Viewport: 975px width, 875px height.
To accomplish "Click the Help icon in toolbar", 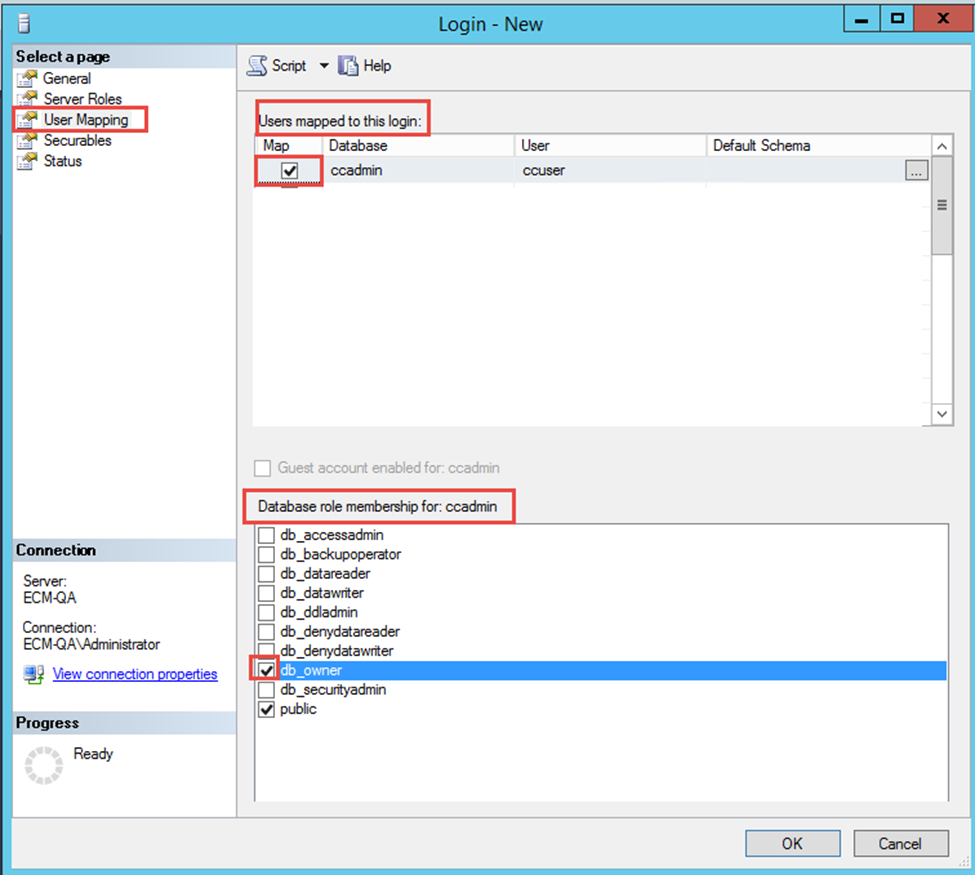I will [348, 66].
